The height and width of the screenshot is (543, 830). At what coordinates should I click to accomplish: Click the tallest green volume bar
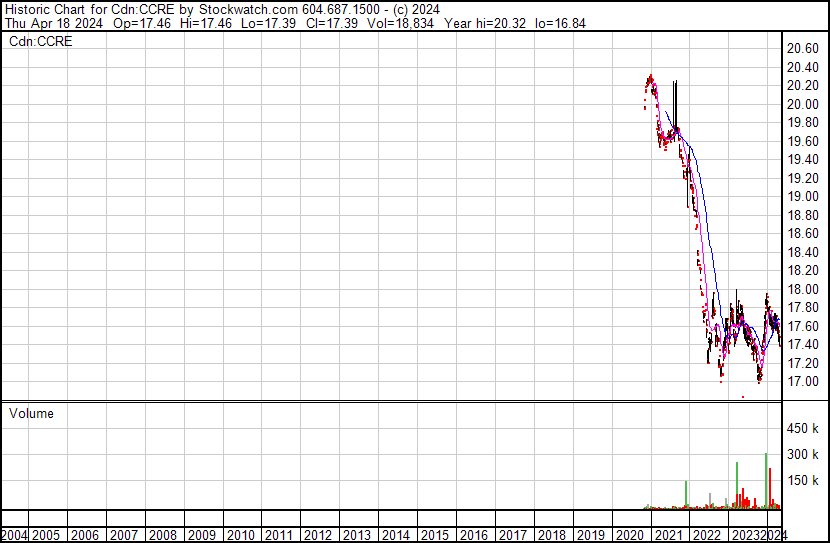click(x=766, y=481)
